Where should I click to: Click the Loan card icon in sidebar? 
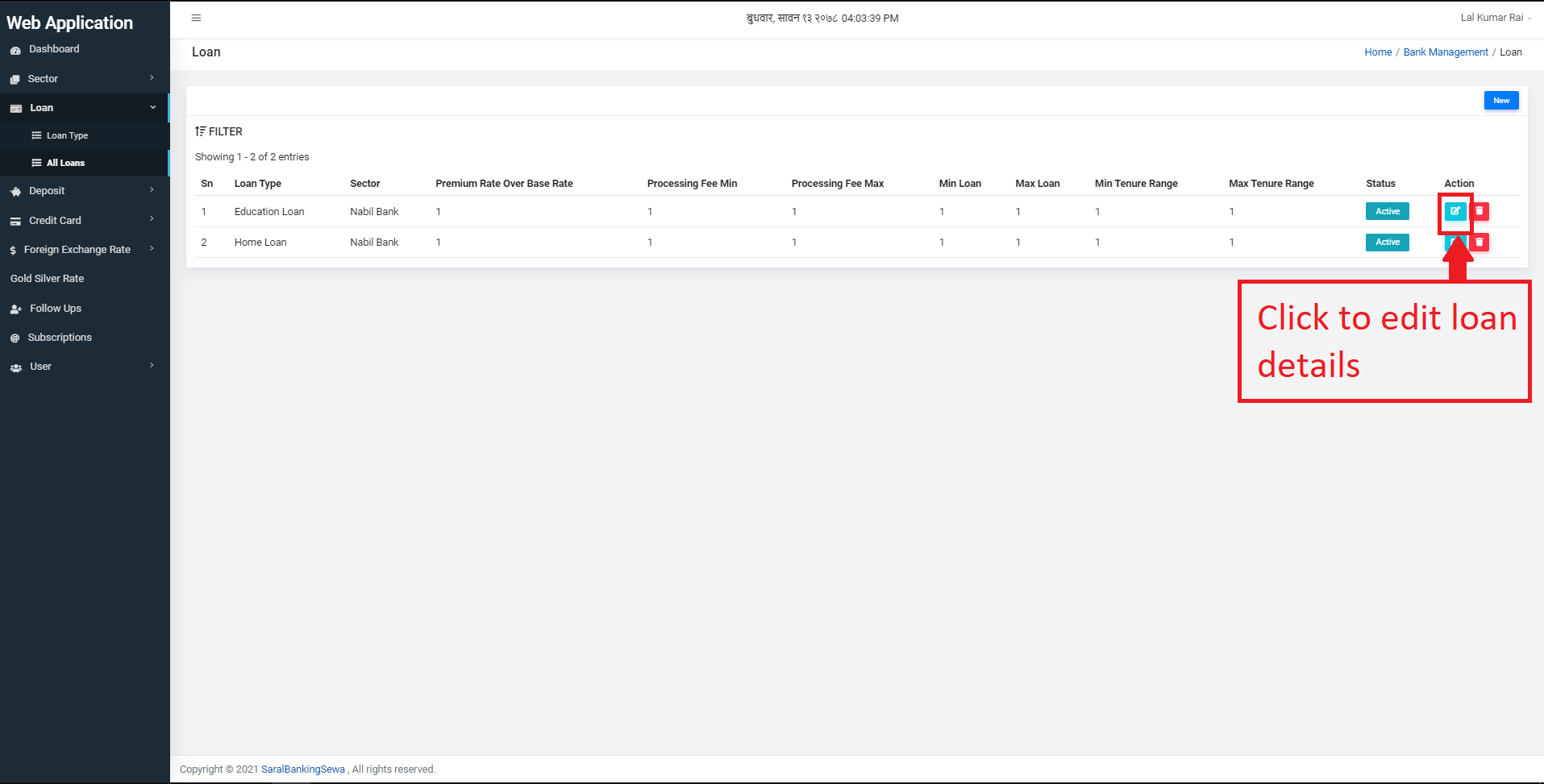(x=16, y=108)
